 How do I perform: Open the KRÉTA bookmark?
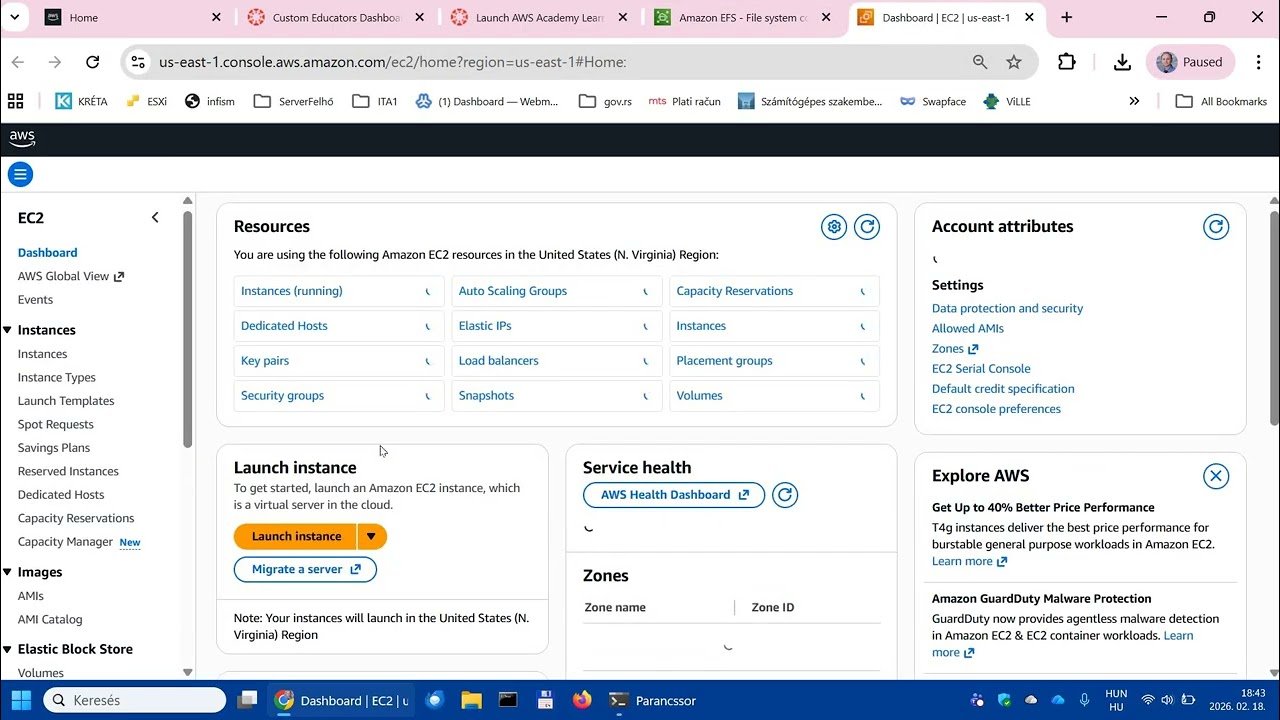pos(81,101)
